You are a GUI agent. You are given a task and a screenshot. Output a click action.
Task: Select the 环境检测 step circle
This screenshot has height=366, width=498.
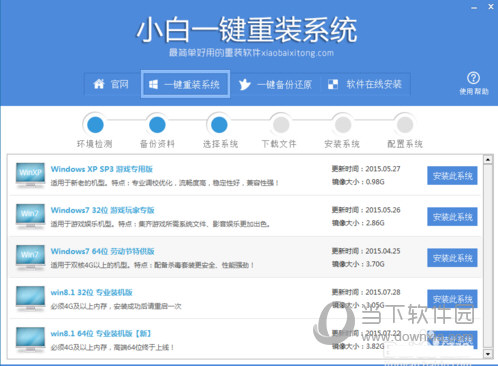(x=95, y=125)
